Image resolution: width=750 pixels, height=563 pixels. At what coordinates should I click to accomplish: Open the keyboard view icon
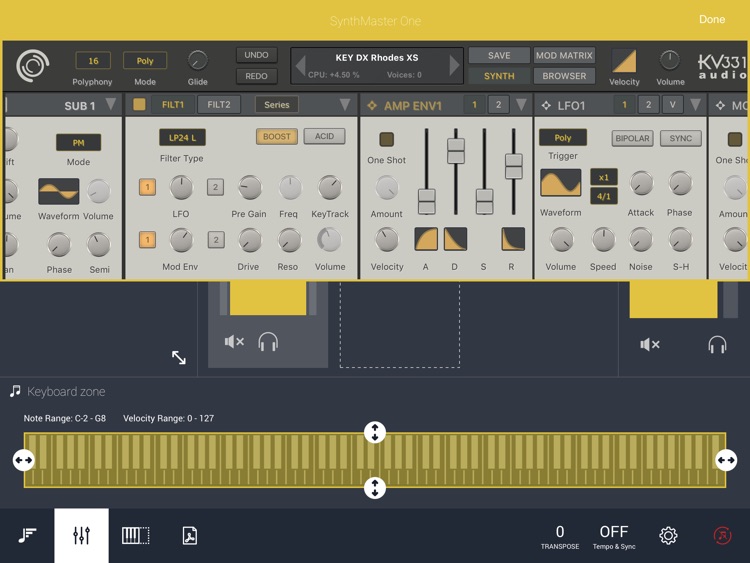[x=135, y=535]
